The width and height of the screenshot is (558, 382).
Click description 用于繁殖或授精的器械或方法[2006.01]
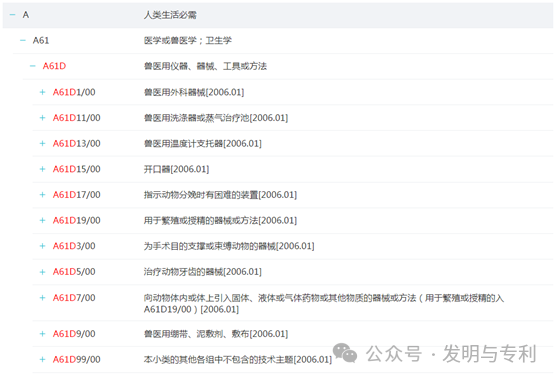click(220, 220)
